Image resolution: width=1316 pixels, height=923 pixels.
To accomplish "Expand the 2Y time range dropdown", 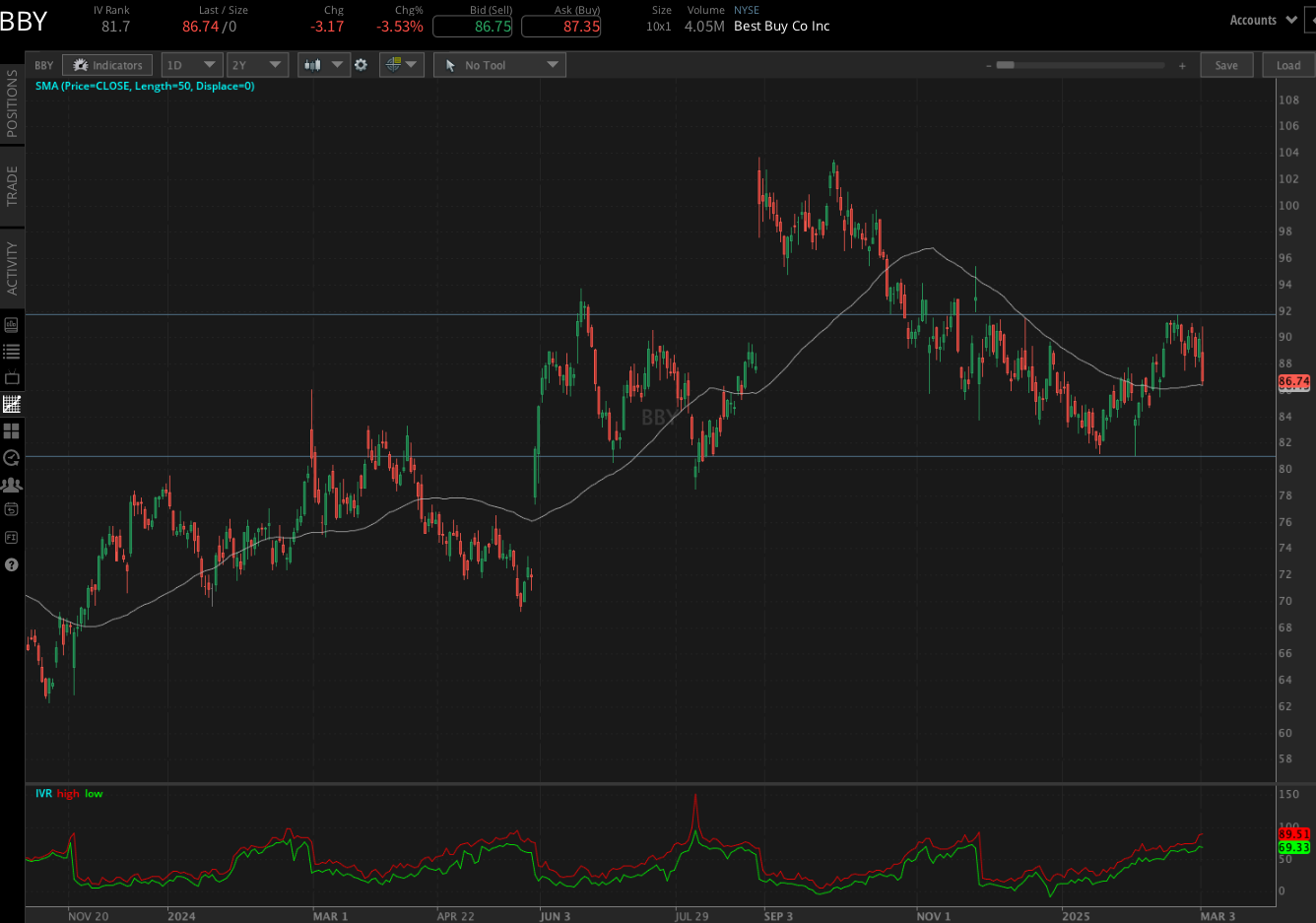I will (x=257, y=65).
